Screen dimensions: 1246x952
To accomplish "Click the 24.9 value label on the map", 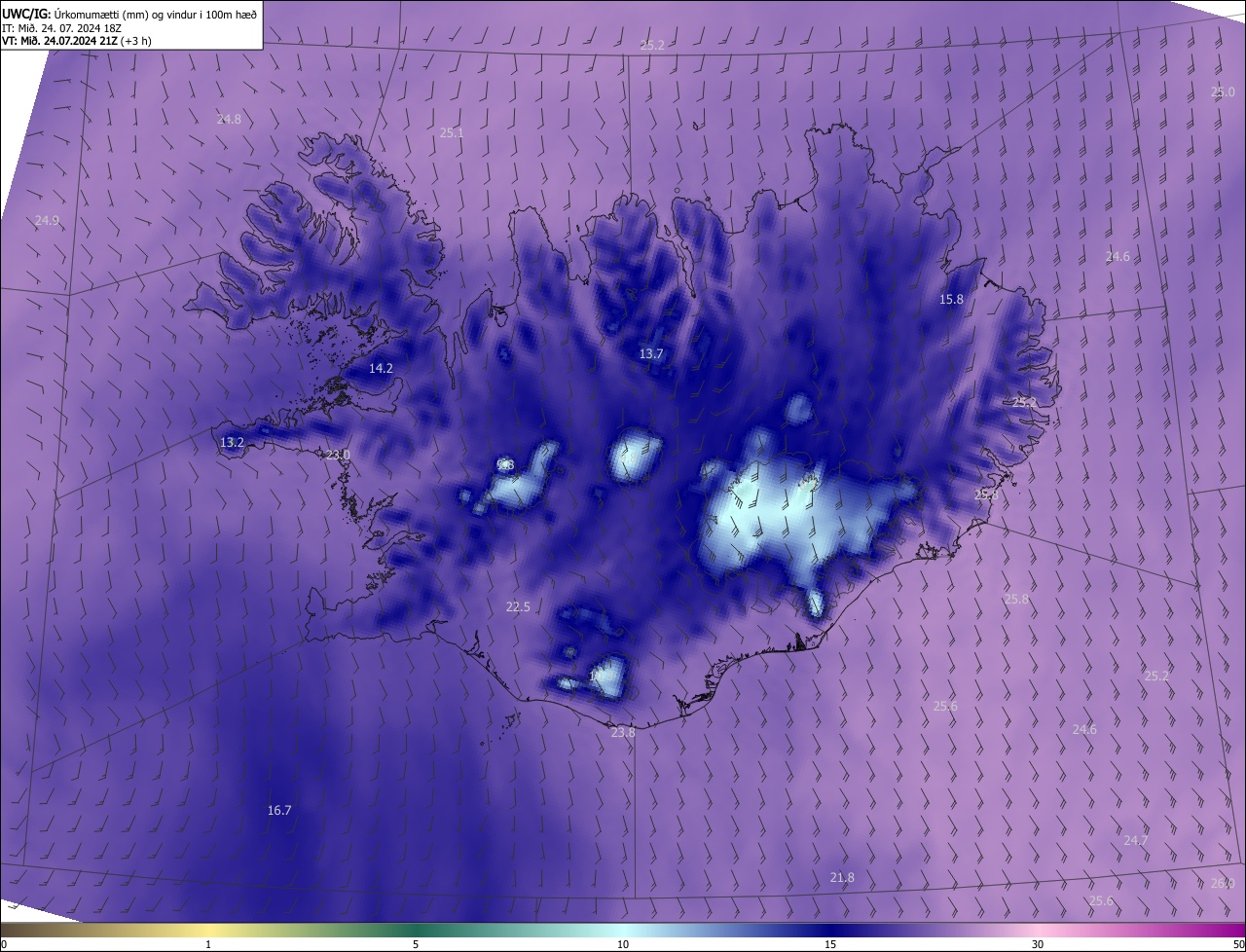I will coord(47,221).
